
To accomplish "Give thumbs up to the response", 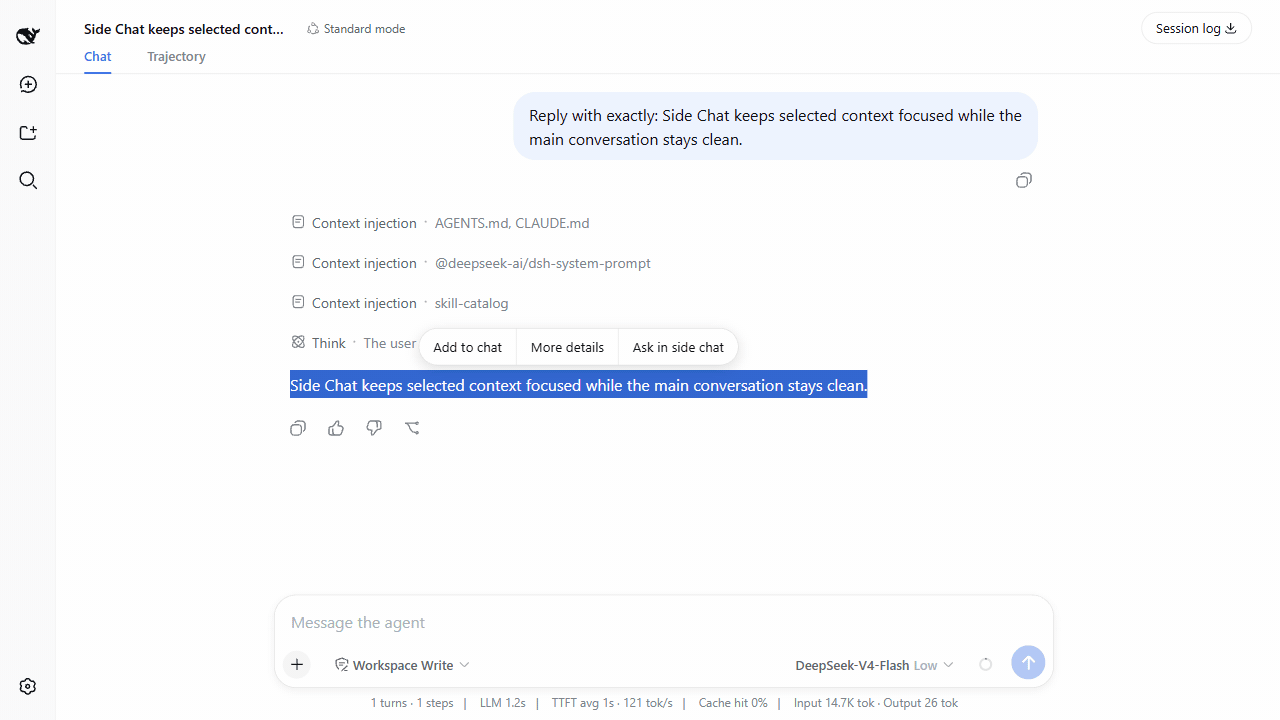I will (336, 428).
